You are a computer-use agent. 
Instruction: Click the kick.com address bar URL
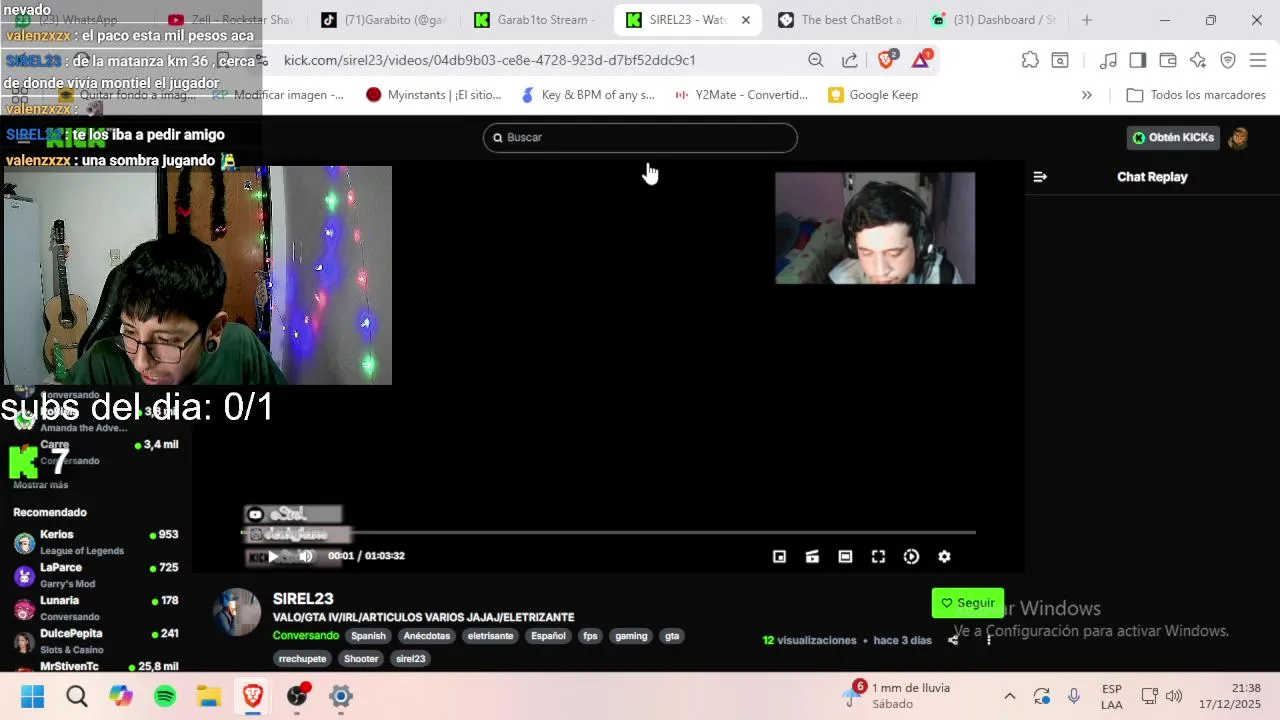(490, 60)
